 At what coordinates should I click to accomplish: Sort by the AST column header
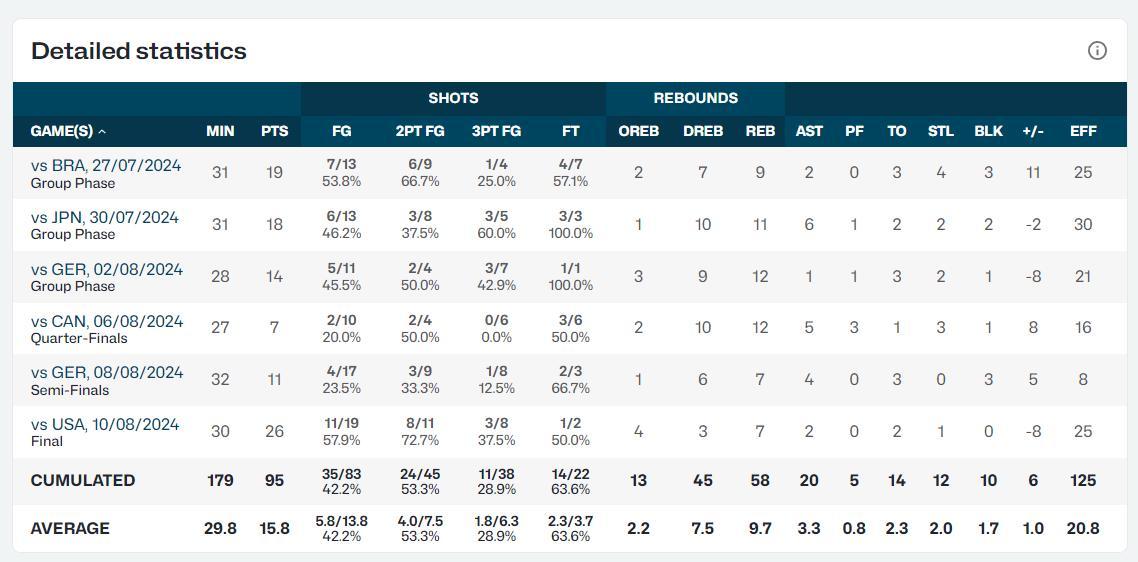(x=809, y=131)
